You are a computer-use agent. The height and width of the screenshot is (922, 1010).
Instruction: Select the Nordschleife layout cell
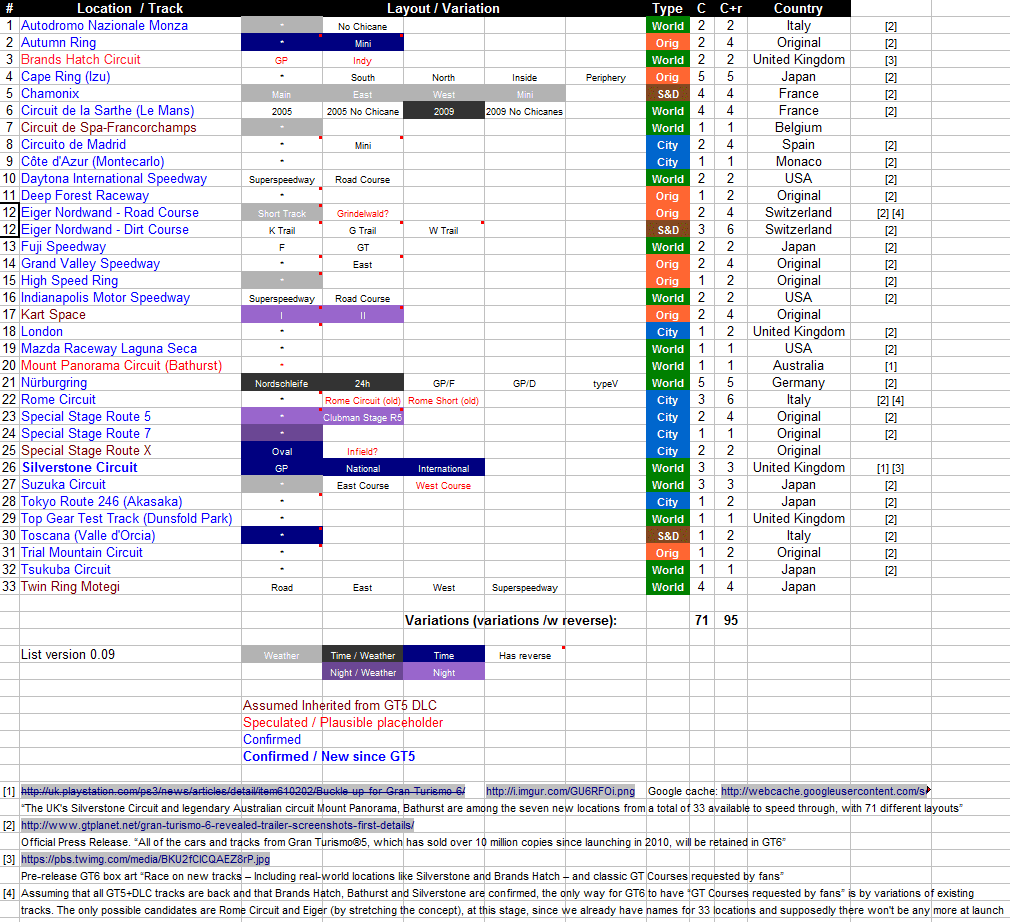click(x=281, y=383)
